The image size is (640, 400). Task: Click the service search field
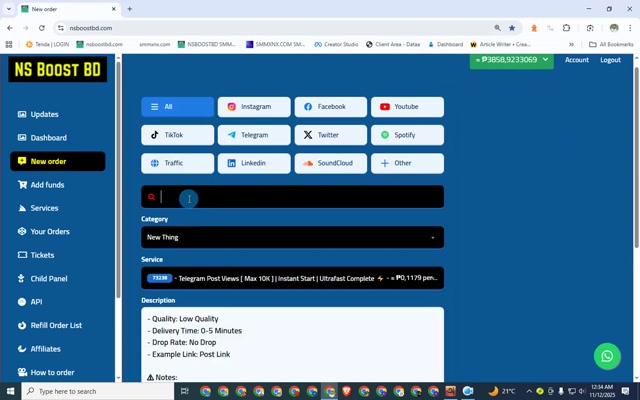point(292,197)
